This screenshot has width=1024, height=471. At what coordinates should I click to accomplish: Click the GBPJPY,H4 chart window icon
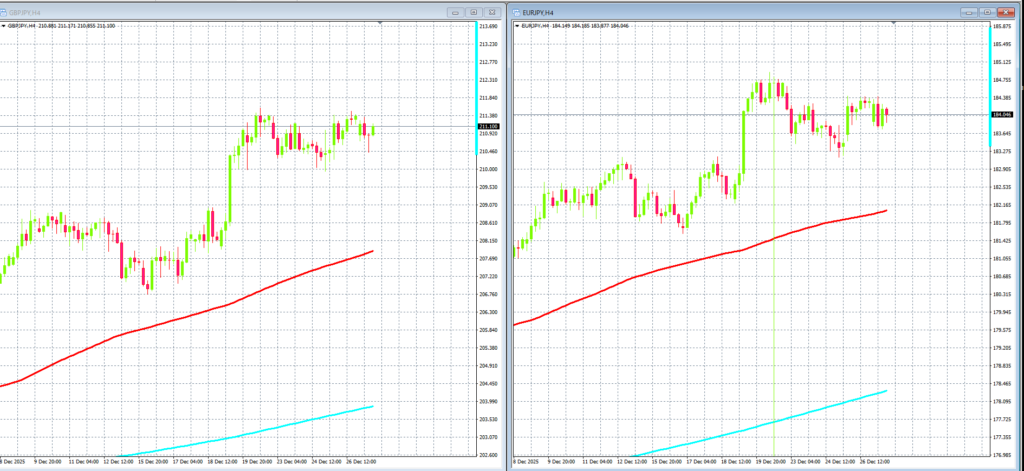5,11
